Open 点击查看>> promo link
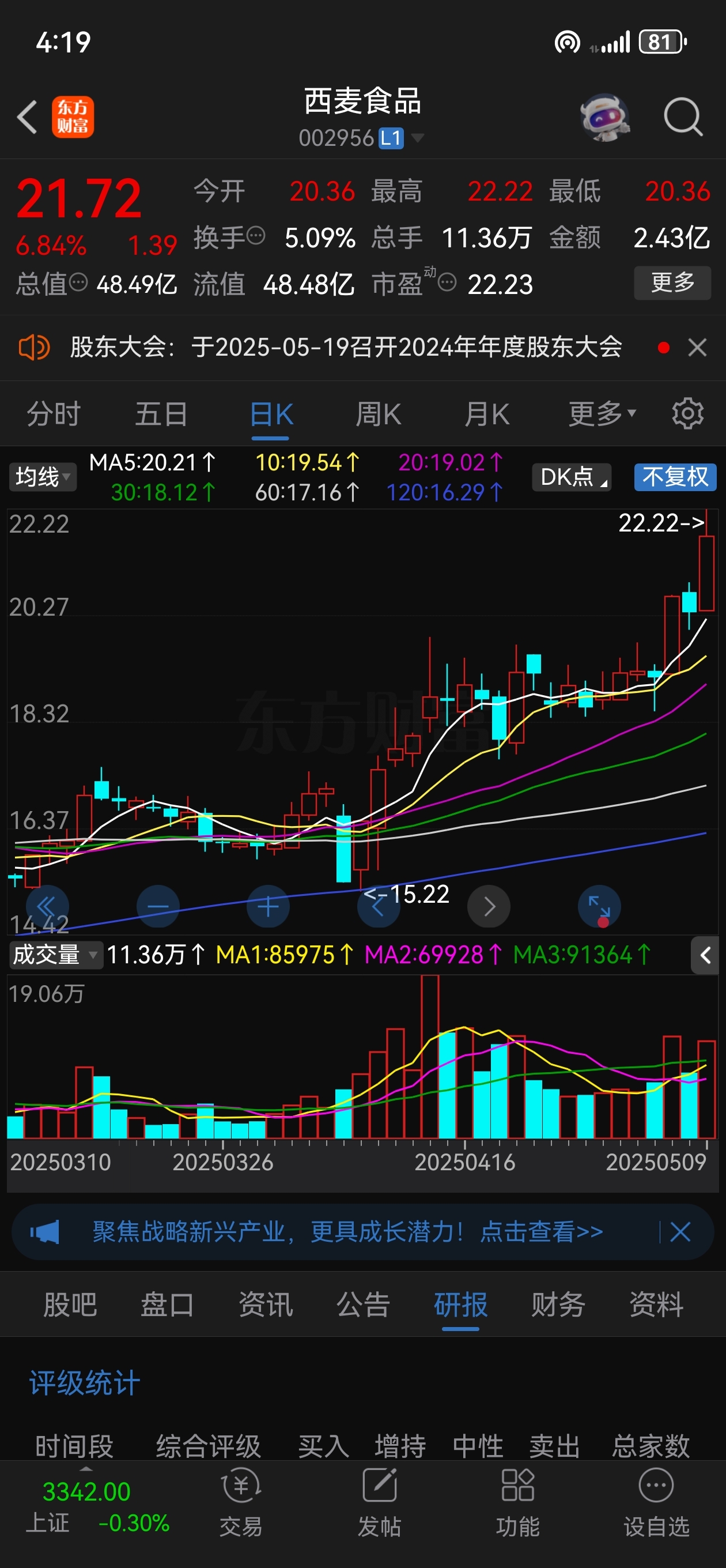The width and height of the screenshot is (726, 1568). (x=542, y=1232)
